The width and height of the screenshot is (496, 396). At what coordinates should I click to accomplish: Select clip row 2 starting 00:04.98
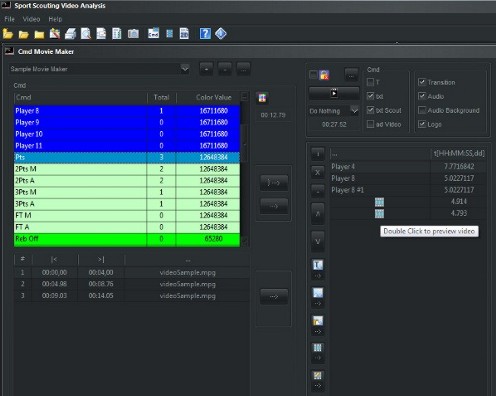132,284
